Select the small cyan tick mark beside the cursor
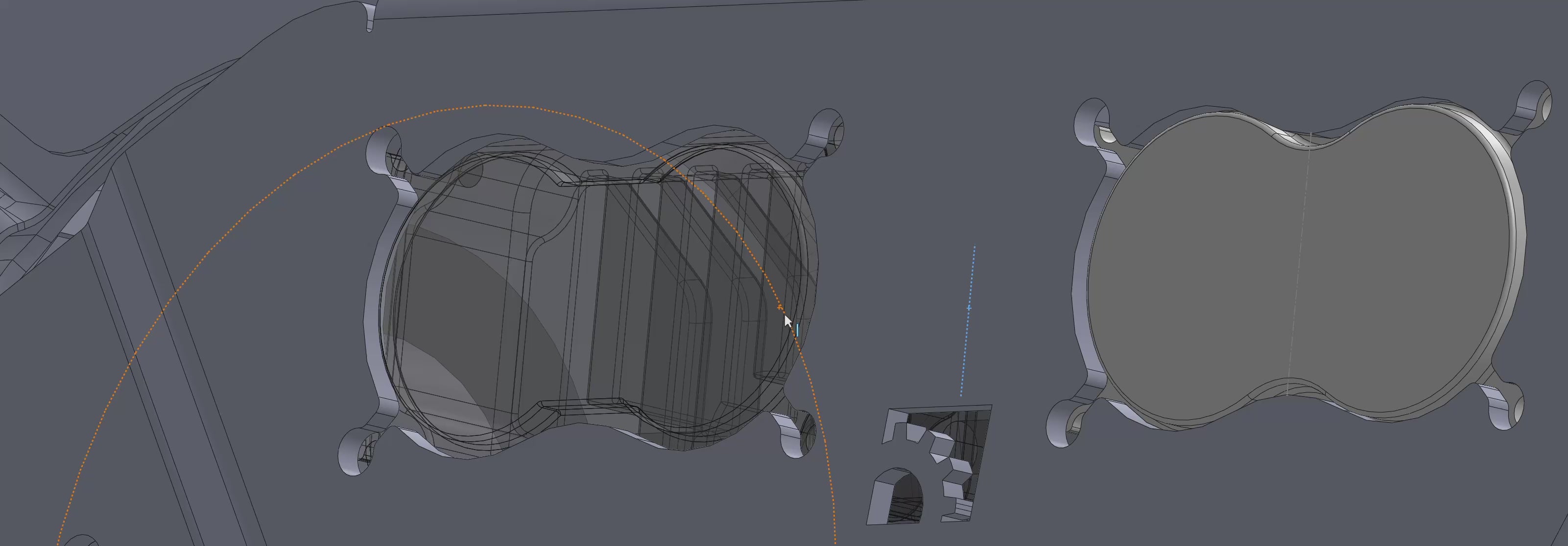1568x546 pixels. (797, 330)
